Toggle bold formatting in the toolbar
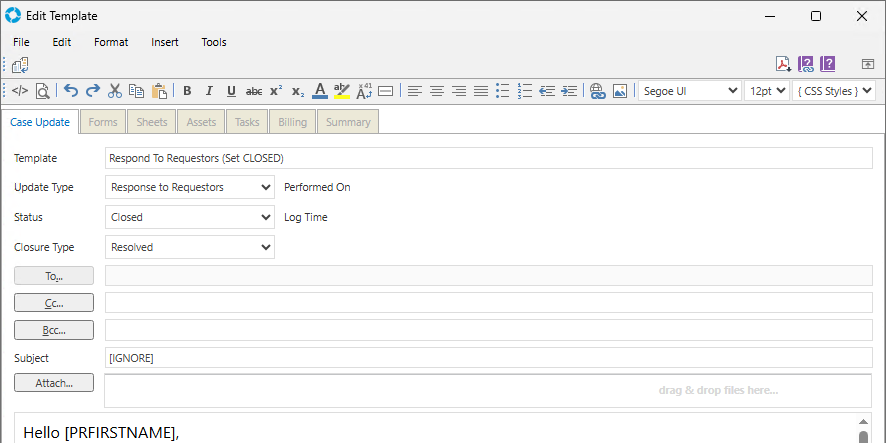Image resolution: width=886 pixels, height=443 pixels. 187,91
